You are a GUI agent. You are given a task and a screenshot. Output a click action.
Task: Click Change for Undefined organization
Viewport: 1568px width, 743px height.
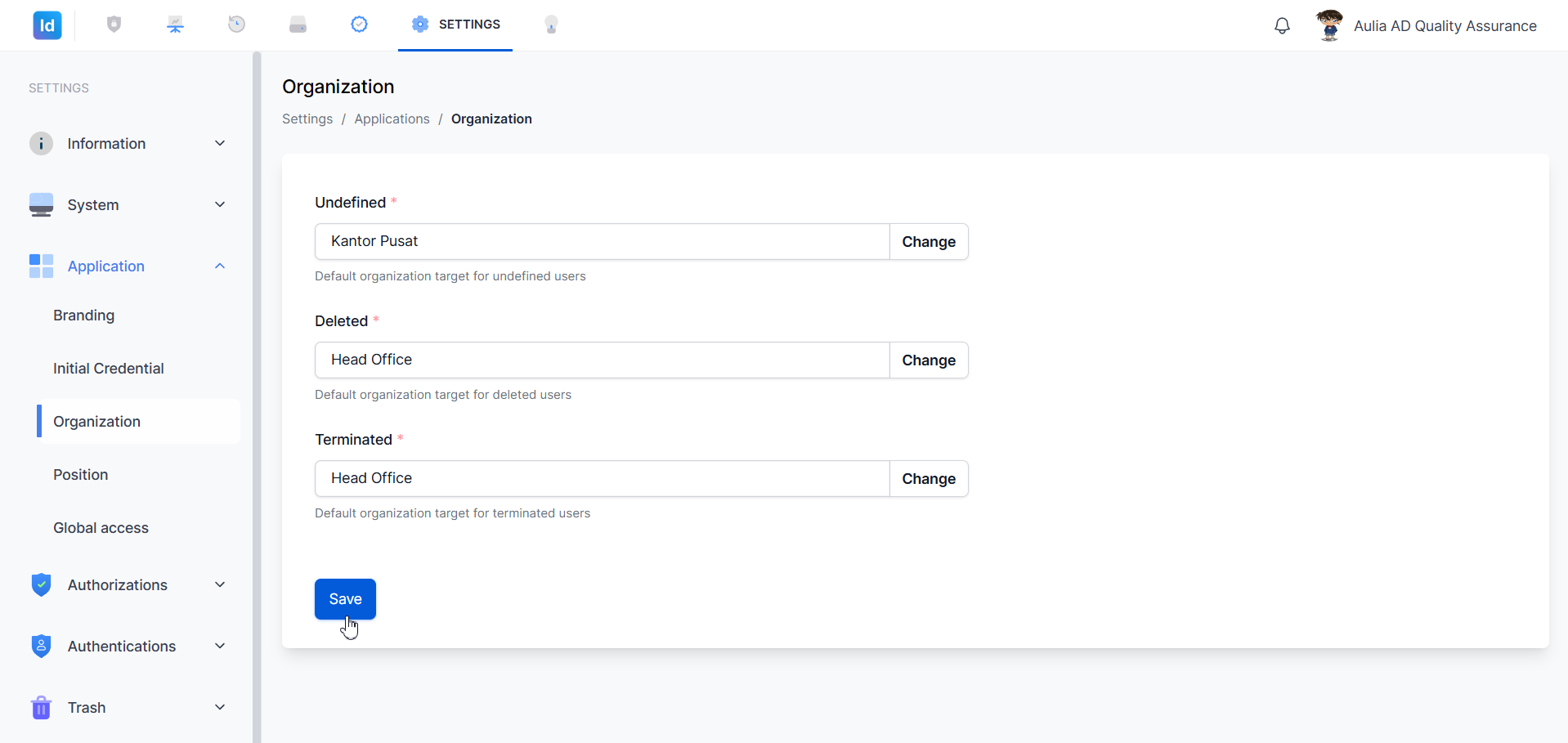[929, 242]
